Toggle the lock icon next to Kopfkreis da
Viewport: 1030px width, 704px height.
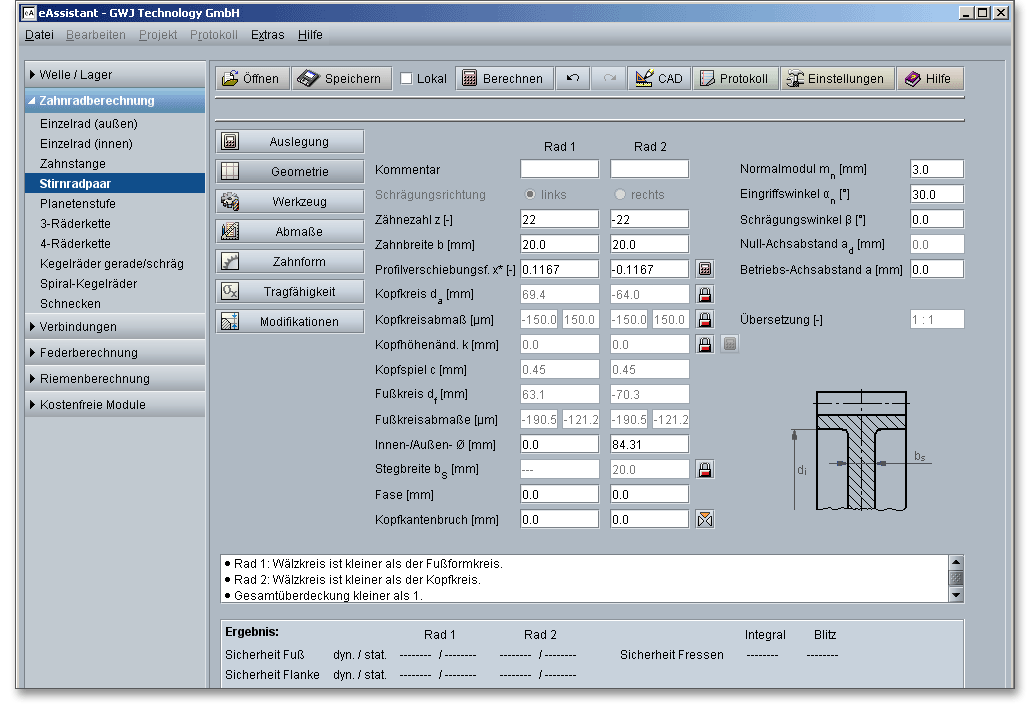point(705,294)
